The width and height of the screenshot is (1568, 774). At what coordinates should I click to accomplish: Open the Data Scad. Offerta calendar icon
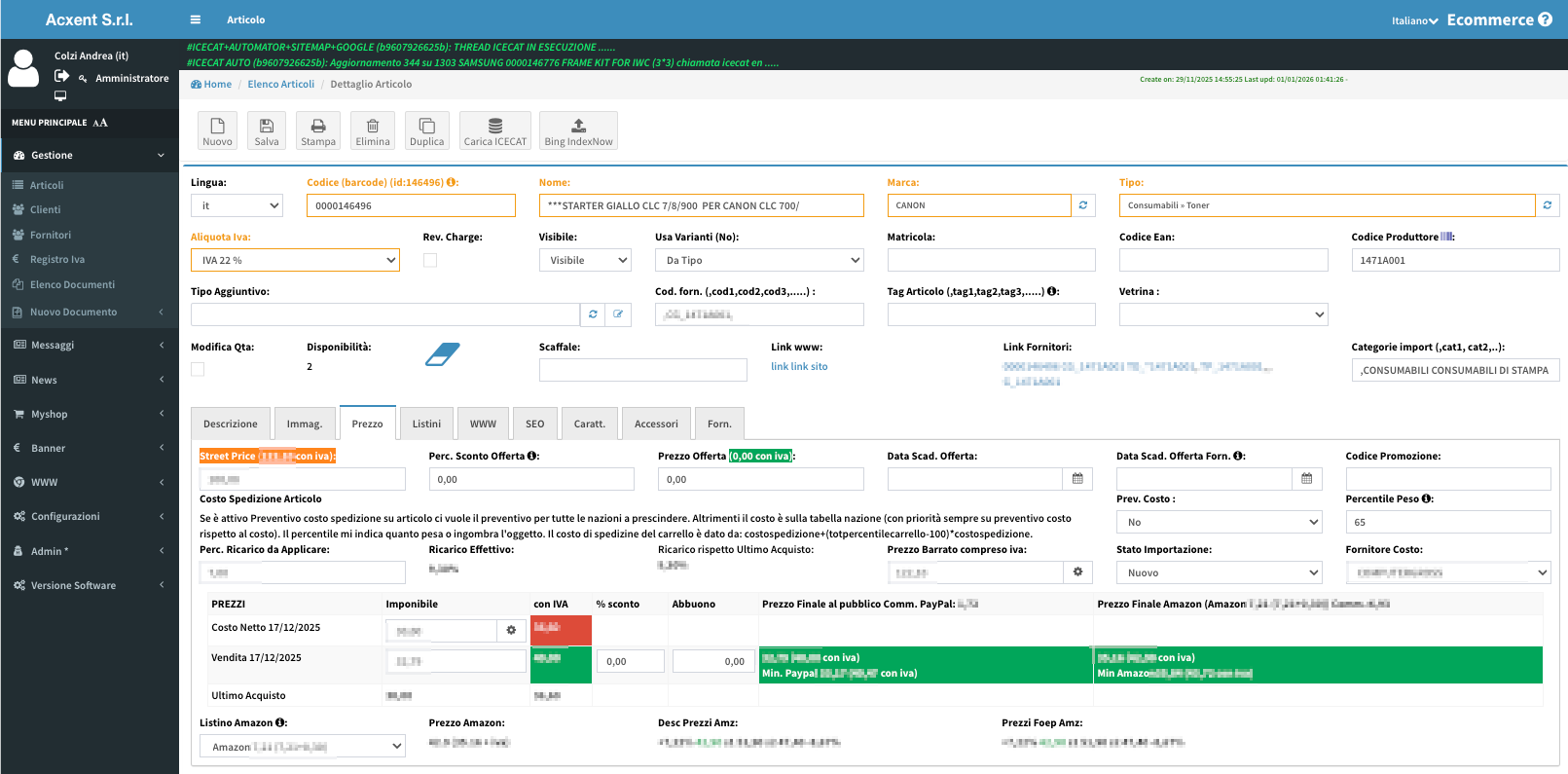pyautogui.click(x=1077, y=479)
